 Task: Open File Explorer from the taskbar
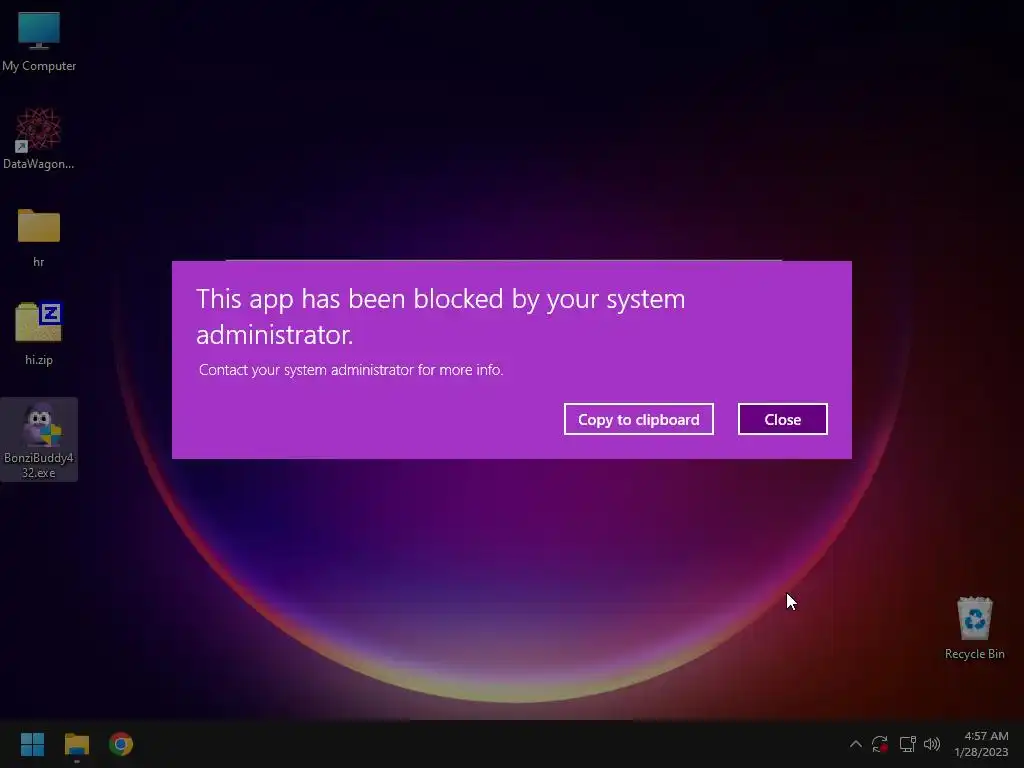[76, 744]
